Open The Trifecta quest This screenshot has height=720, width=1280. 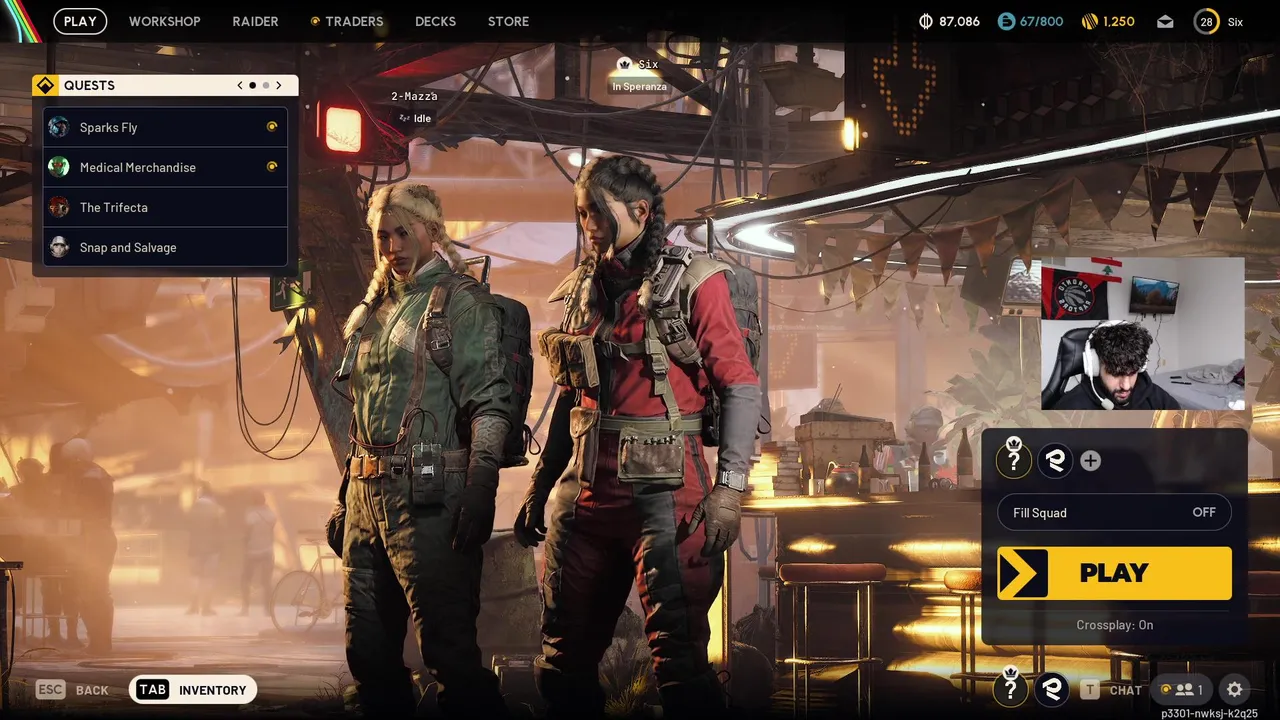165,207
